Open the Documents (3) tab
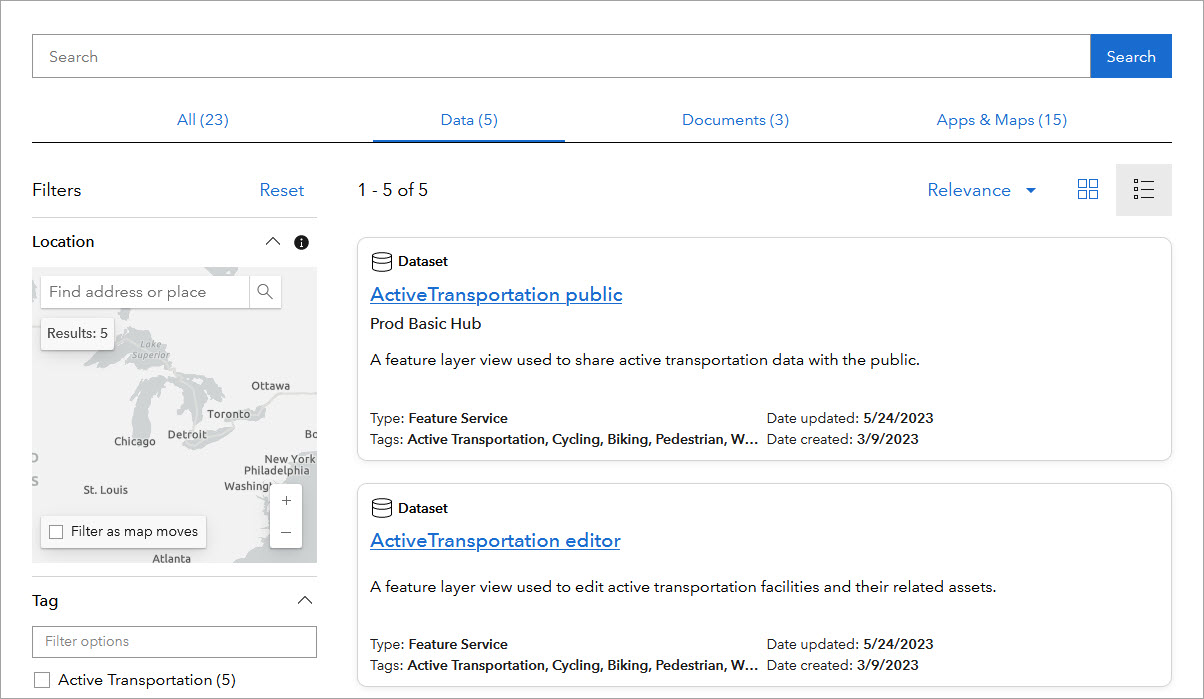Screen dimensions: 1204x699 coord(735,120)
